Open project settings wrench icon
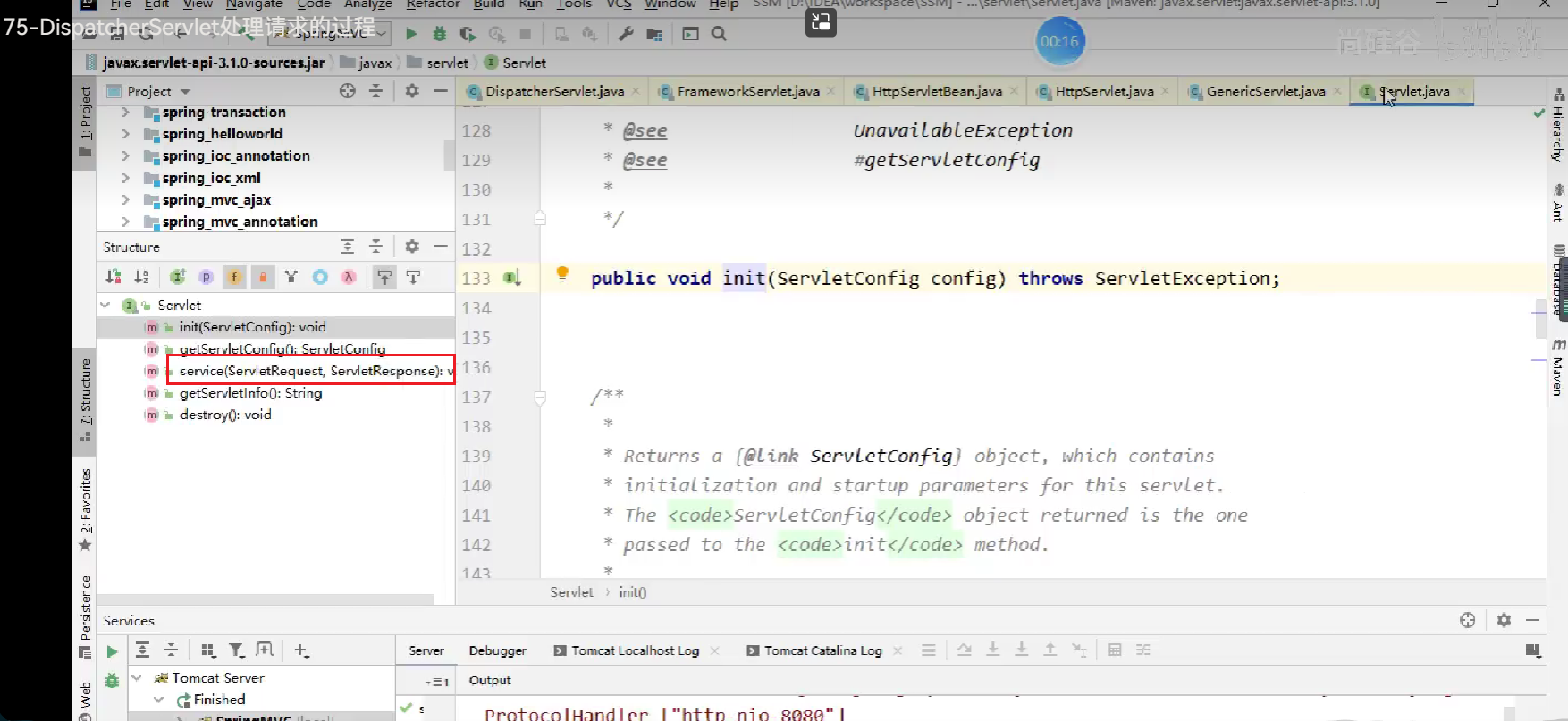Screen dimensions: 1568x721 (x=626, y=34)
